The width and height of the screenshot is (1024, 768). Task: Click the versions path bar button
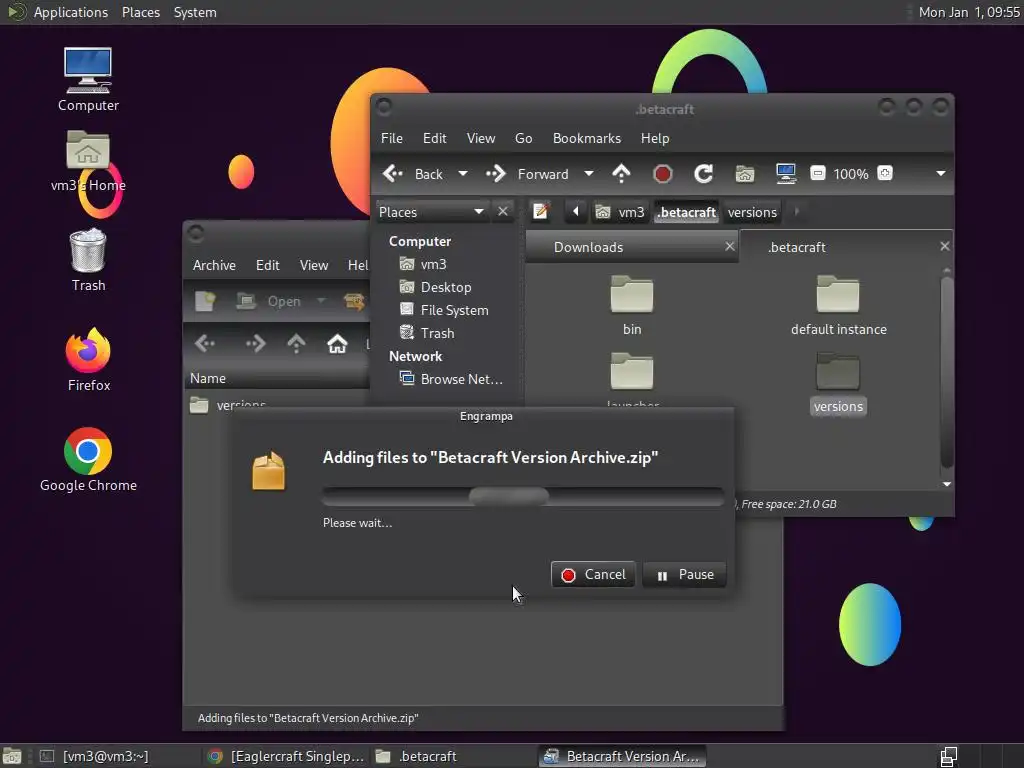click(x=752, y=212)
